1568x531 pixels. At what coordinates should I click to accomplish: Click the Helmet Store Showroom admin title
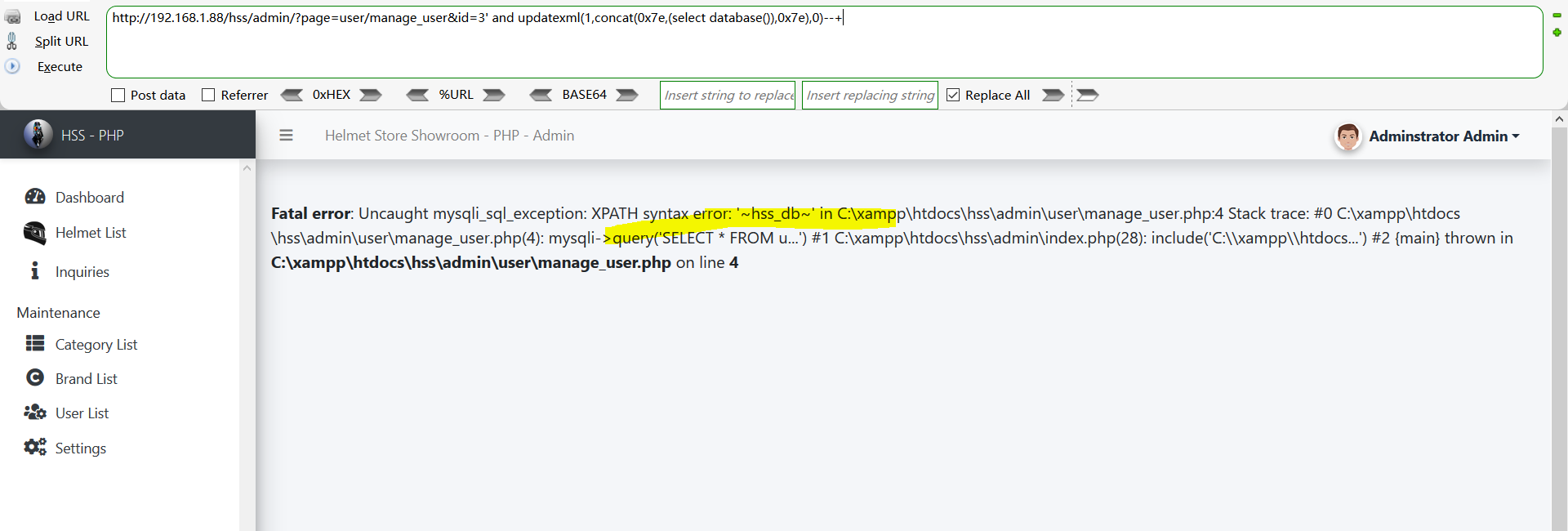tap(449, 136)
